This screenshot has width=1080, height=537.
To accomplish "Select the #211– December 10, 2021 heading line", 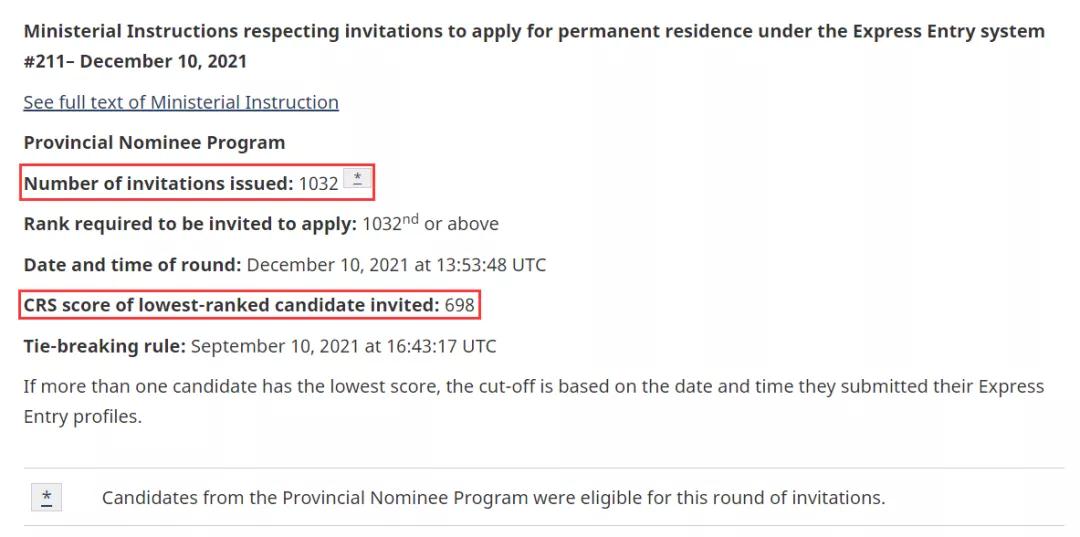I will [x=135, y=61].
